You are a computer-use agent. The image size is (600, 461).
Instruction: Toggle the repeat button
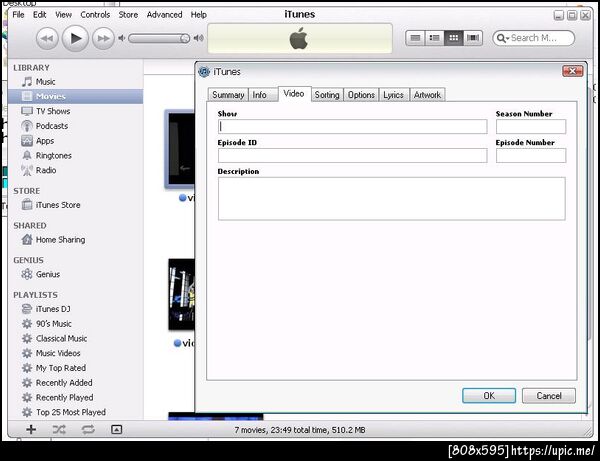tap(88, 430)
